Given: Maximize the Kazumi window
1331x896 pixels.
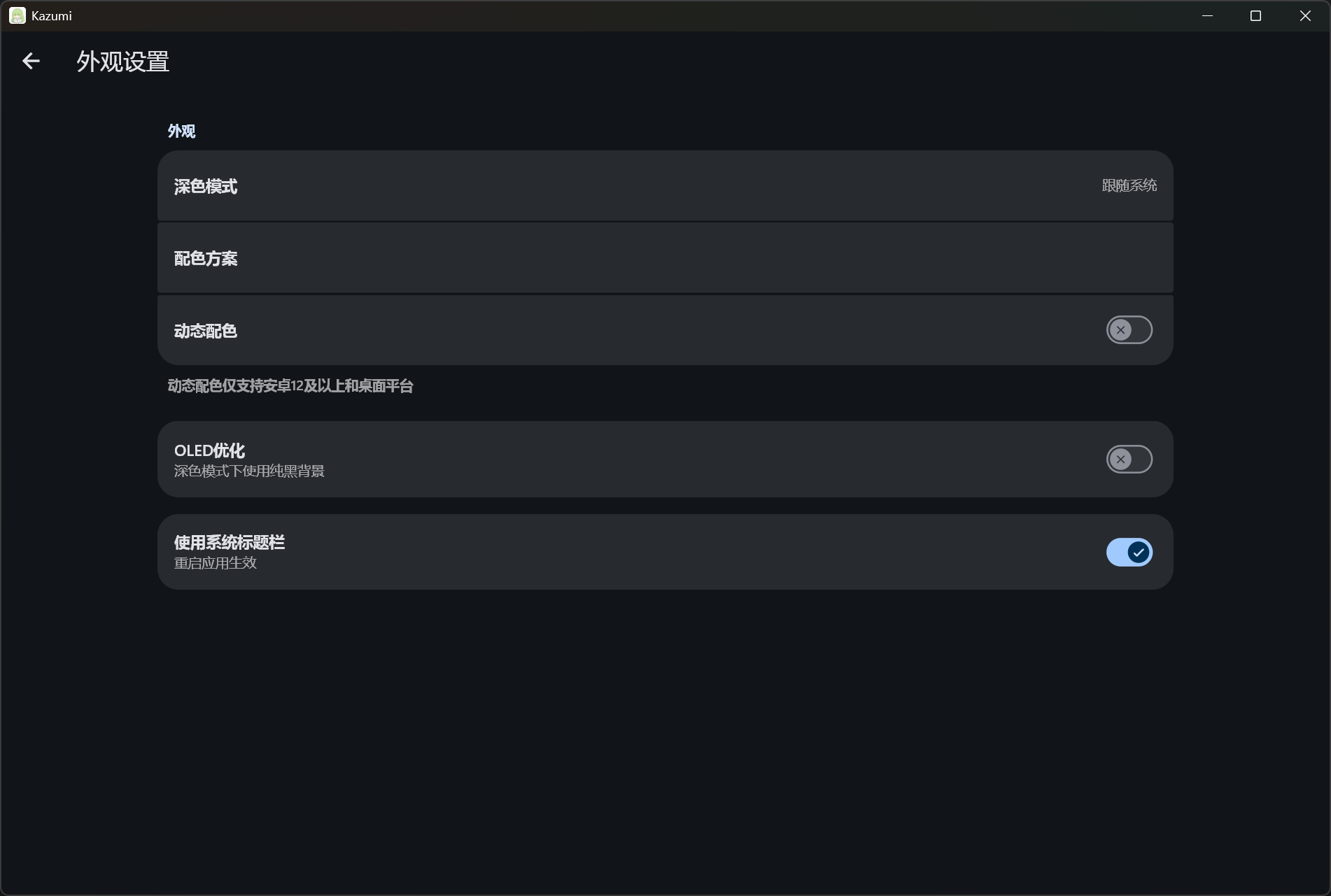Looking at the screenshot, I should 1255,15.
